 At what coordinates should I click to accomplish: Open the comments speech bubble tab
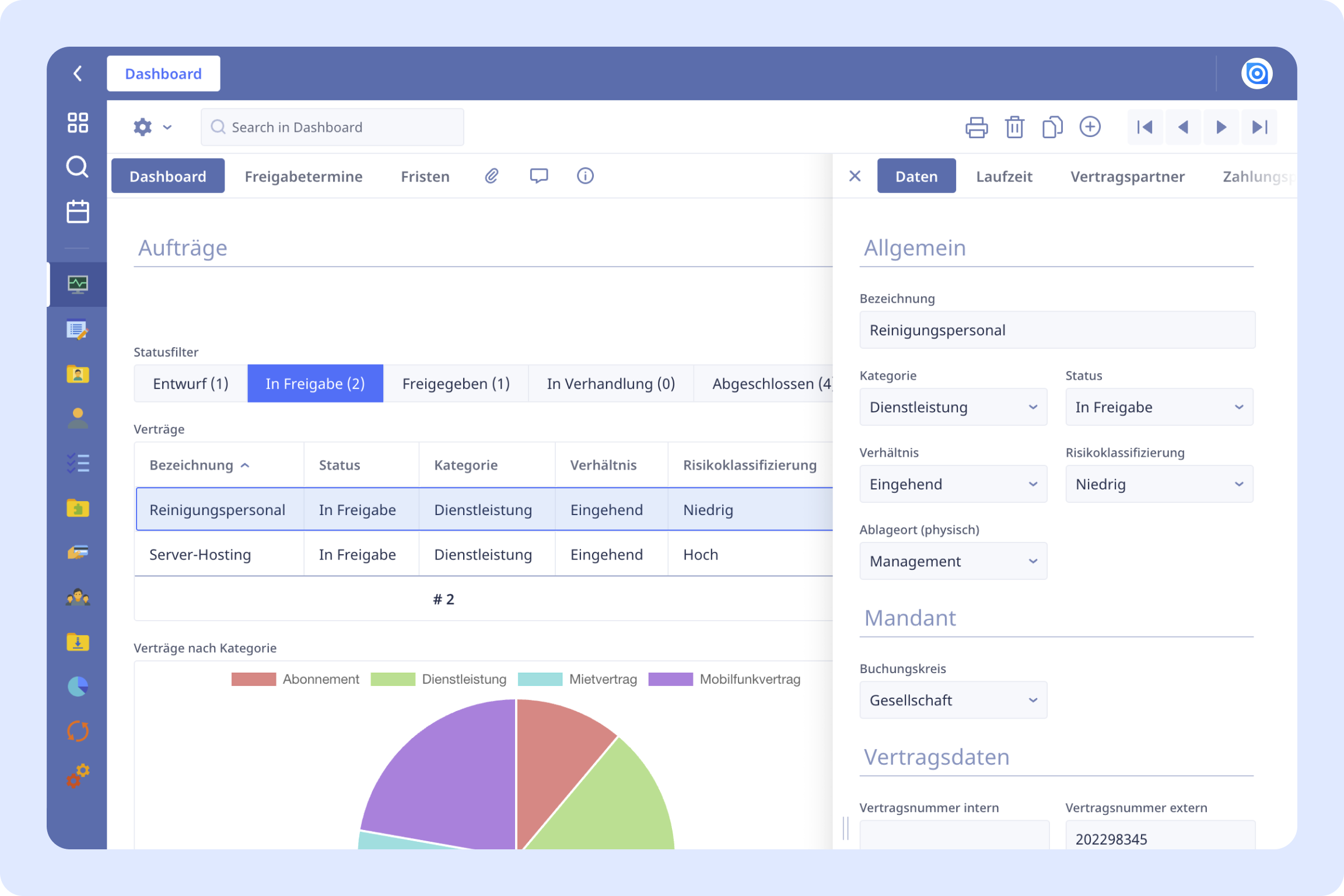click(538, 176)
